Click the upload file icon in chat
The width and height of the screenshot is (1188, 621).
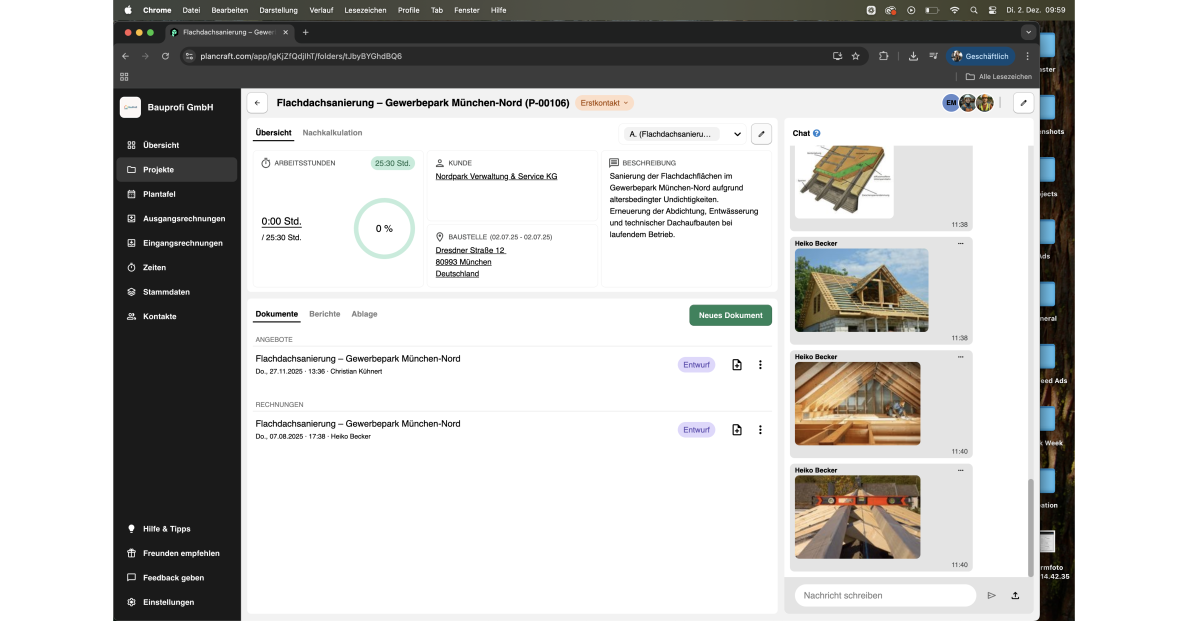pyautogui.click(x=1015, y=595)
